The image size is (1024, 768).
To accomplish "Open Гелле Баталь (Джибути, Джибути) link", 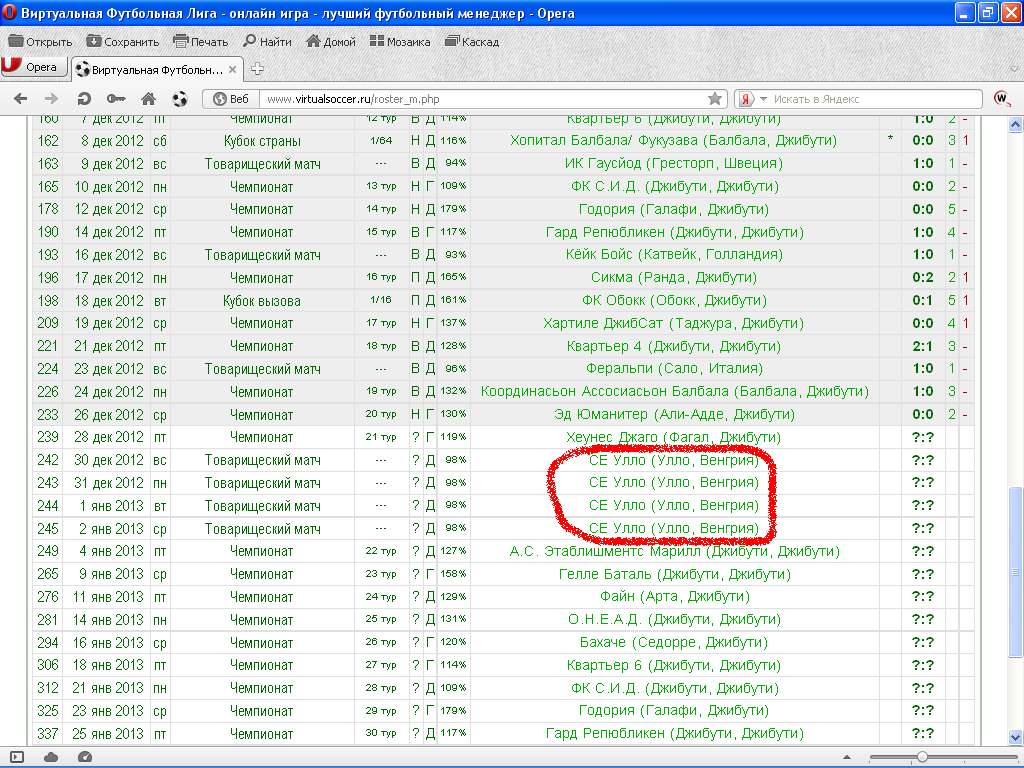I will (x=675, y=574).
